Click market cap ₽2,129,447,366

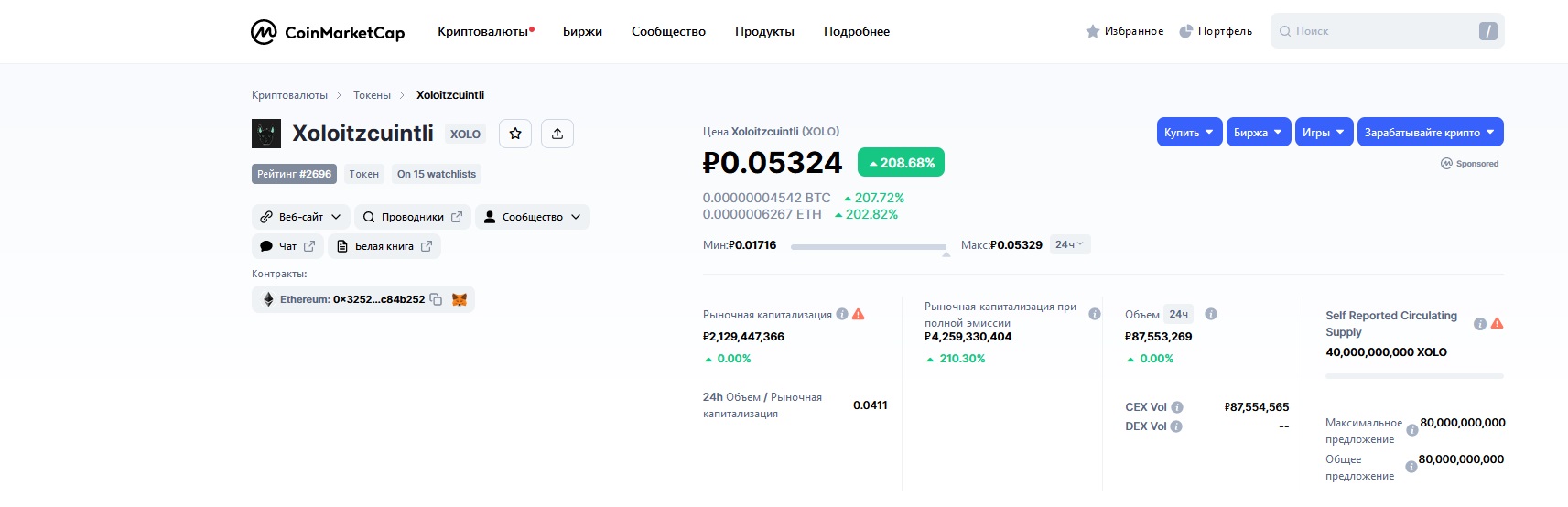[x=743, y=337]
